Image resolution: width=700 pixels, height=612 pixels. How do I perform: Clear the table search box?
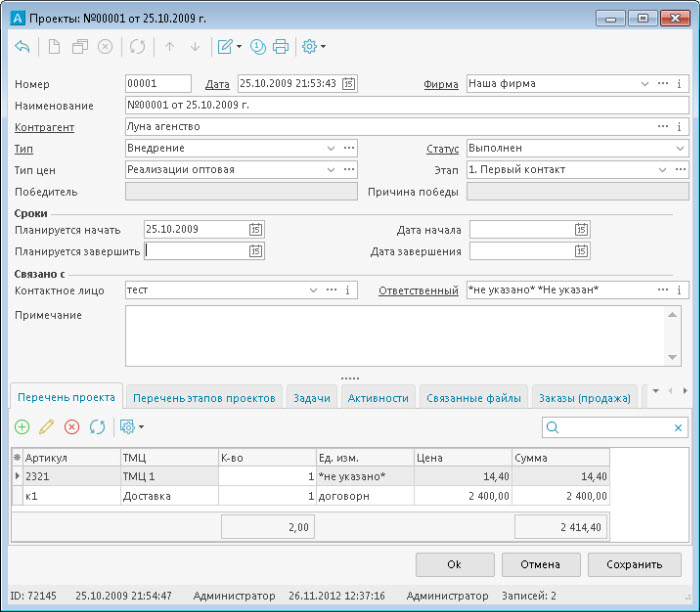[679, 428]
